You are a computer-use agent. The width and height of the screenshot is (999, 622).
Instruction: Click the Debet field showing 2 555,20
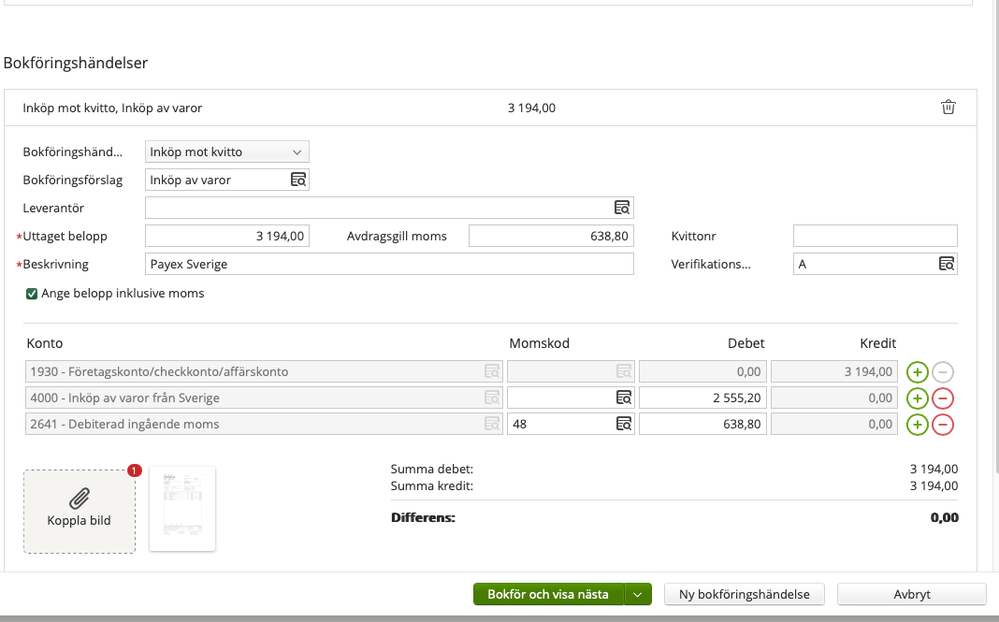(x=703, y=398)
